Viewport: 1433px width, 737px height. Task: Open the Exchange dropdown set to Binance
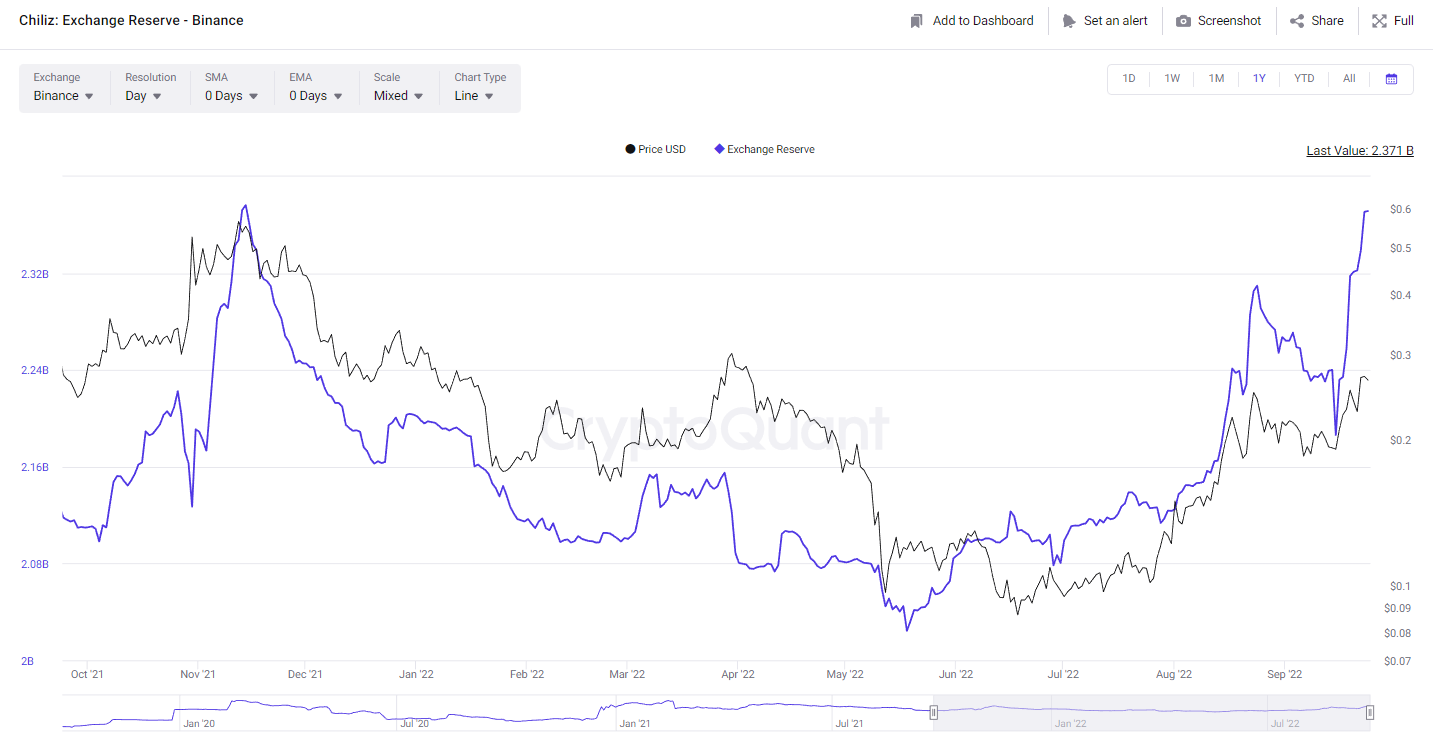[x=64, y=96]
